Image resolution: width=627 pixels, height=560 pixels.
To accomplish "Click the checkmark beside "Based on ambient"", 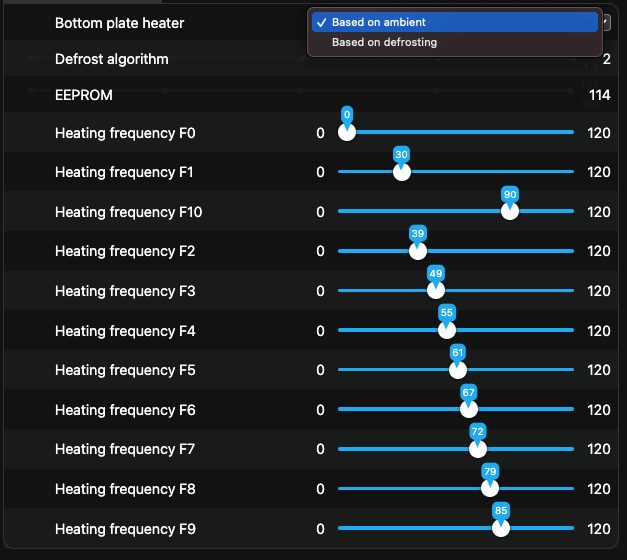I will (320, 22).
